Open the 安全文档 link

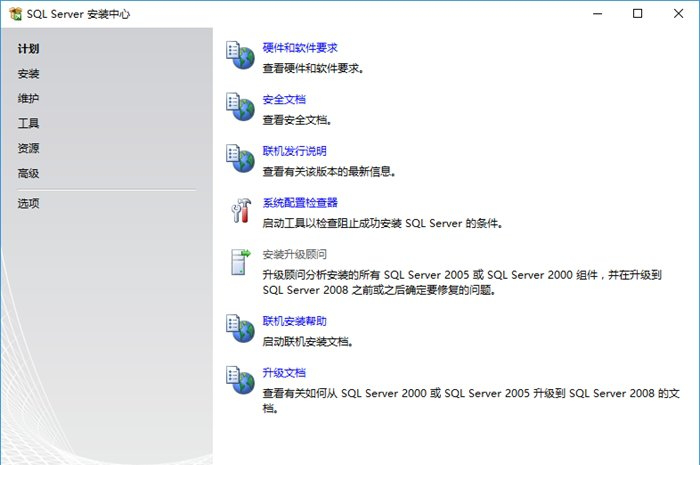coord(284,100)
